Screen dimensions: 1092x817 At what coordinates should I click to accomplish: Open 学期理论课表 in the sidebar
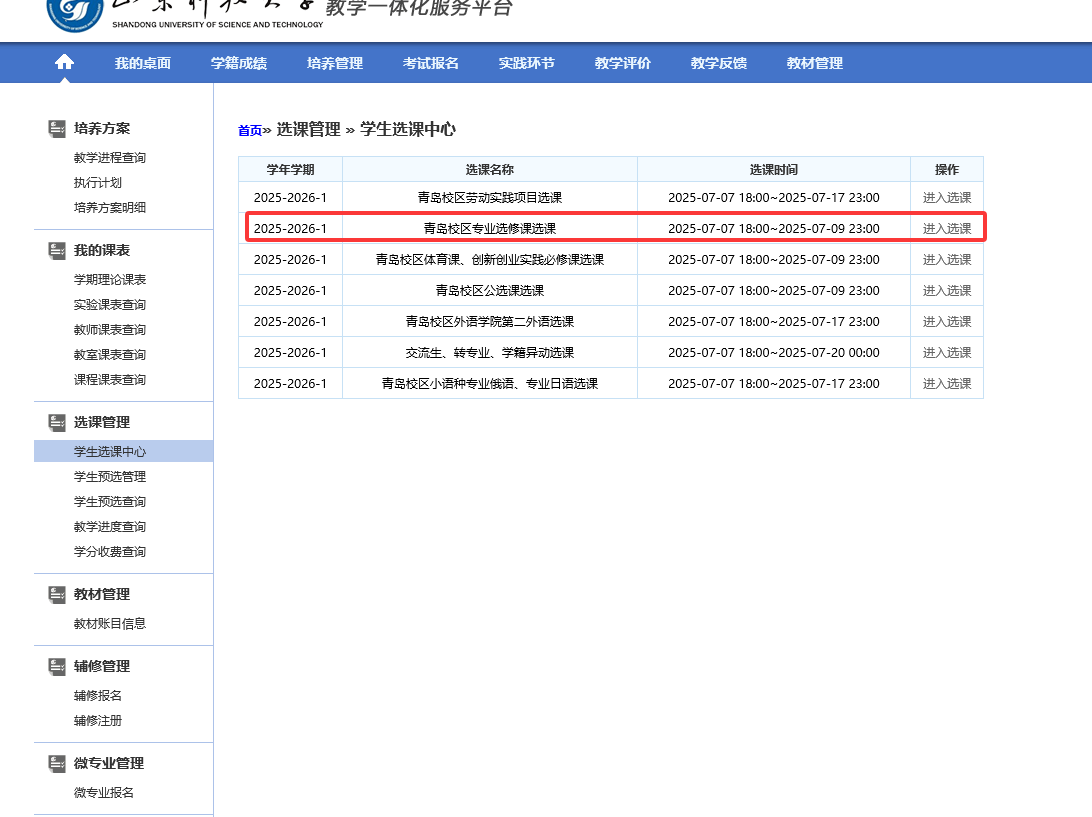(x=110, y=280)
